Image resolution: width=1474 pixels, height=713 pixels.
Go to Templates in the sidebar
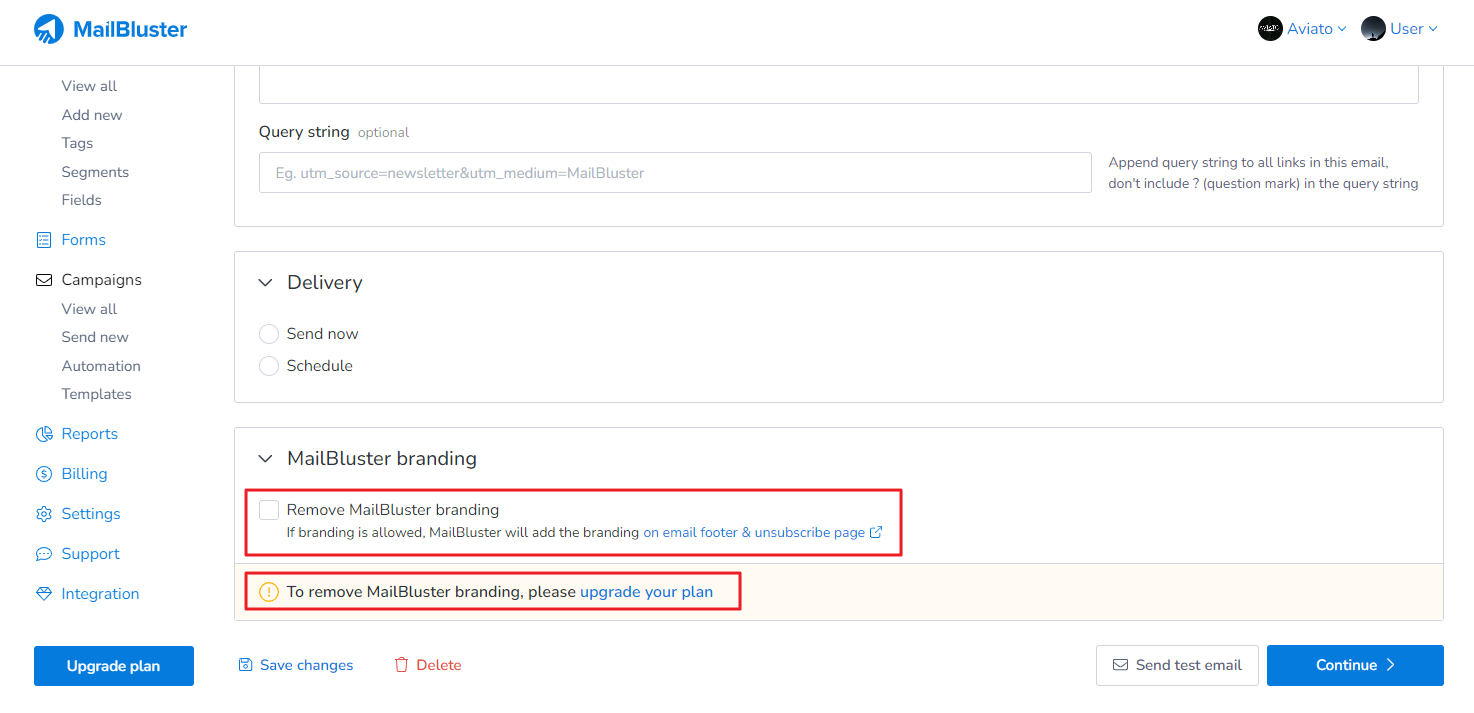tap(96, 394)
